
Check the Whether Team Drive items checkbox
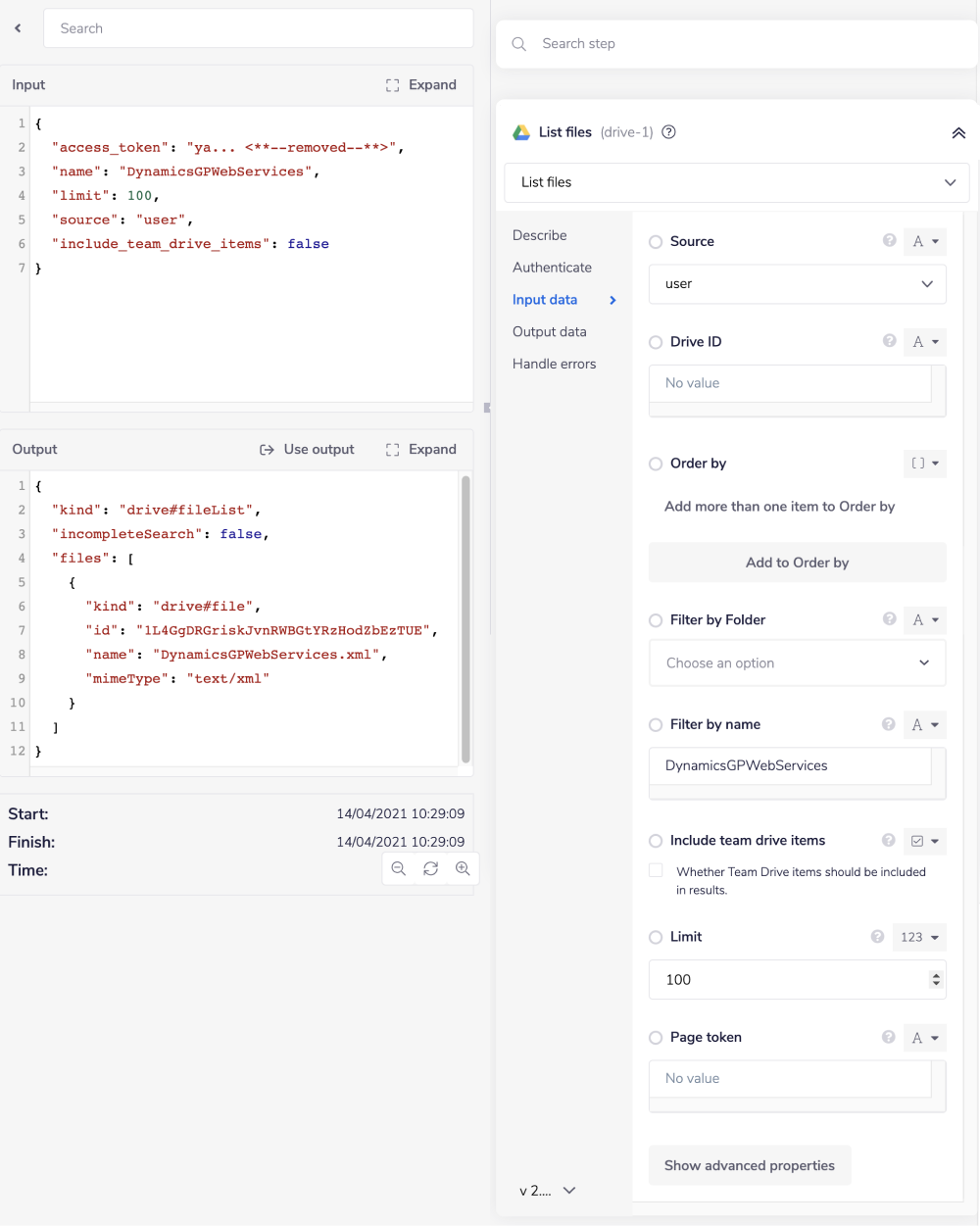pos(656,872)
